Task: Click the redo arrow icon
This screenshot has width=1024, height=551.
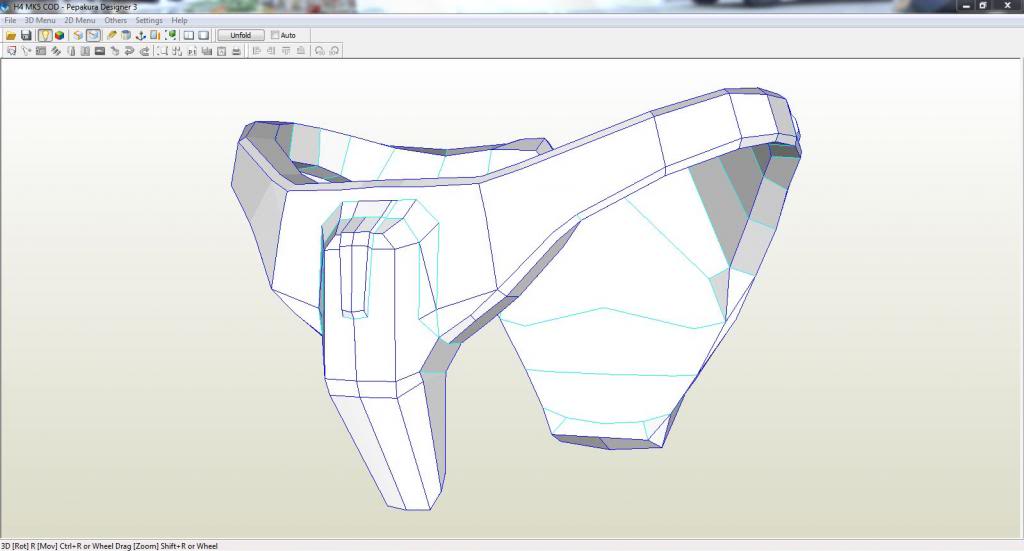Action: click(x=144, y=51)
